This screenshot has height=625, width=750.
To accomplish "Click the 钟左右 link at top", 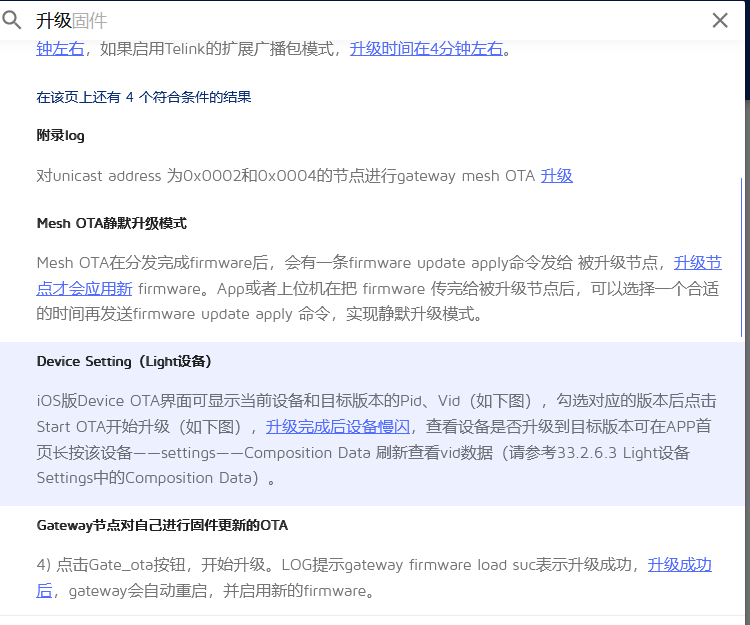I will [60, 48].
